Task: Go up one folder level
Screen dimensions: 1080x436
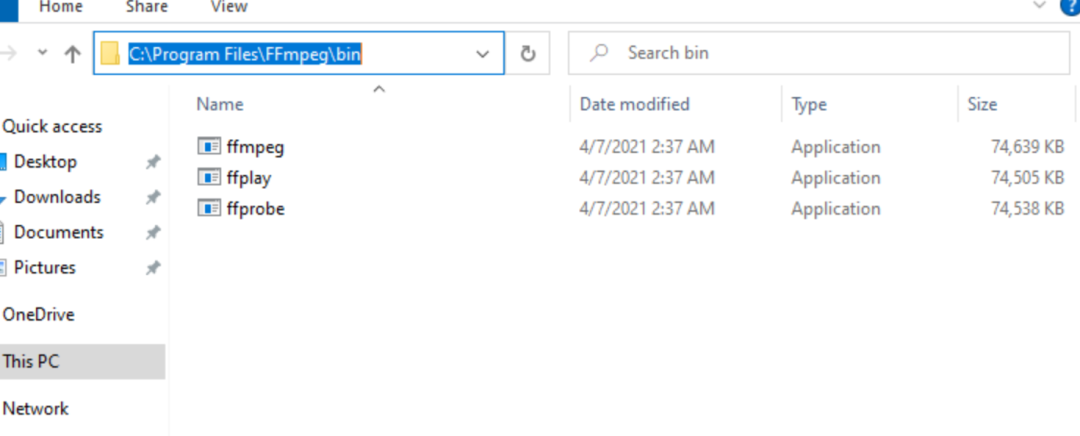Action: click(72, 54)
